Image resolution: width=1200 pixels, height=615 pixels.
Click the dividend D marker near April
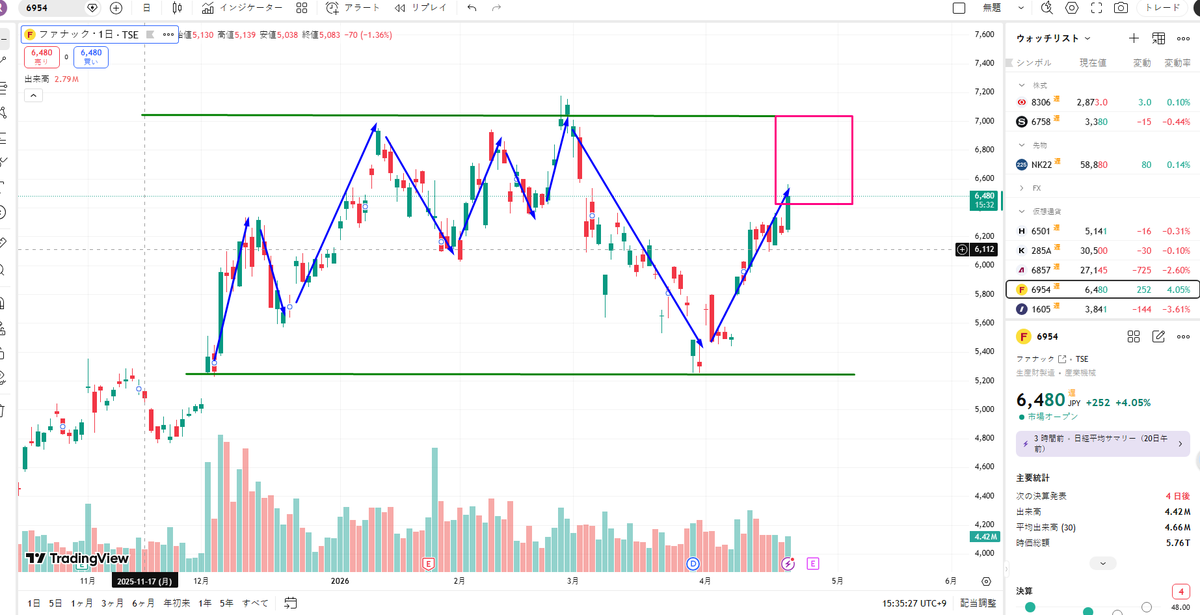pos(693,563)
